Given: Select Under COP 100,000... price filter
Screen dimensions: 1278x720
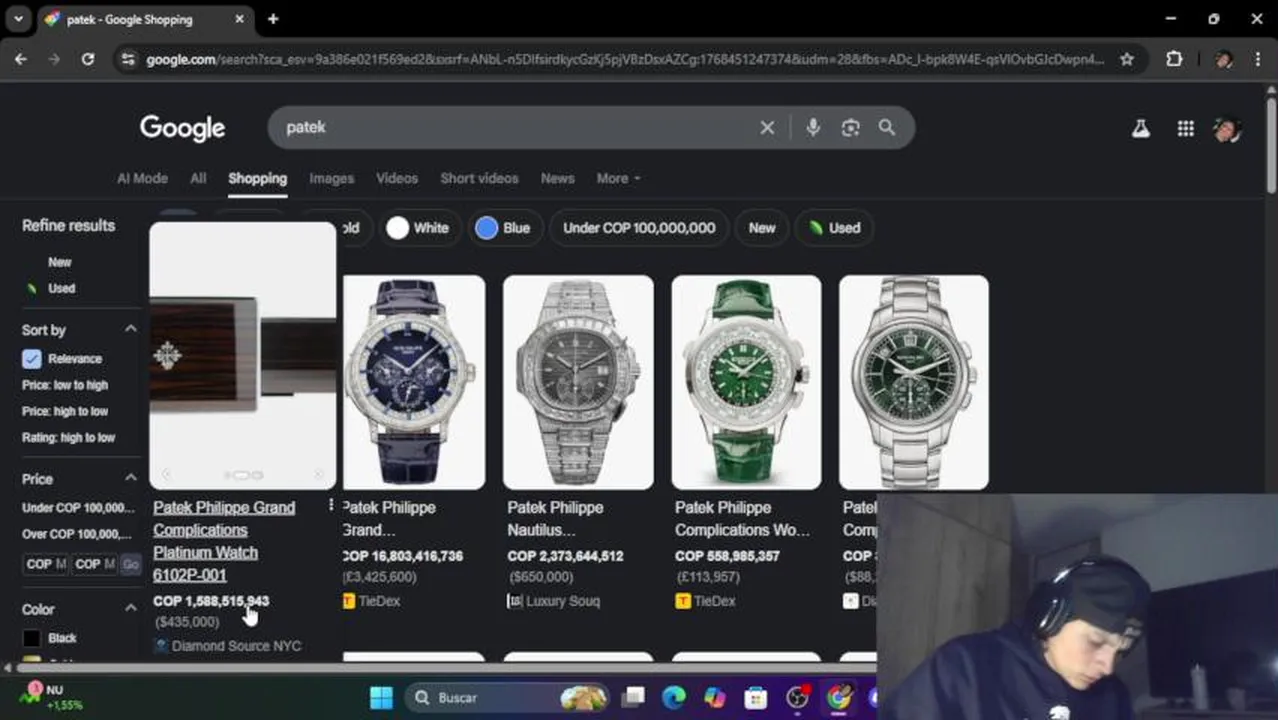Looking at the screenshot, I should tap(77, 508).
